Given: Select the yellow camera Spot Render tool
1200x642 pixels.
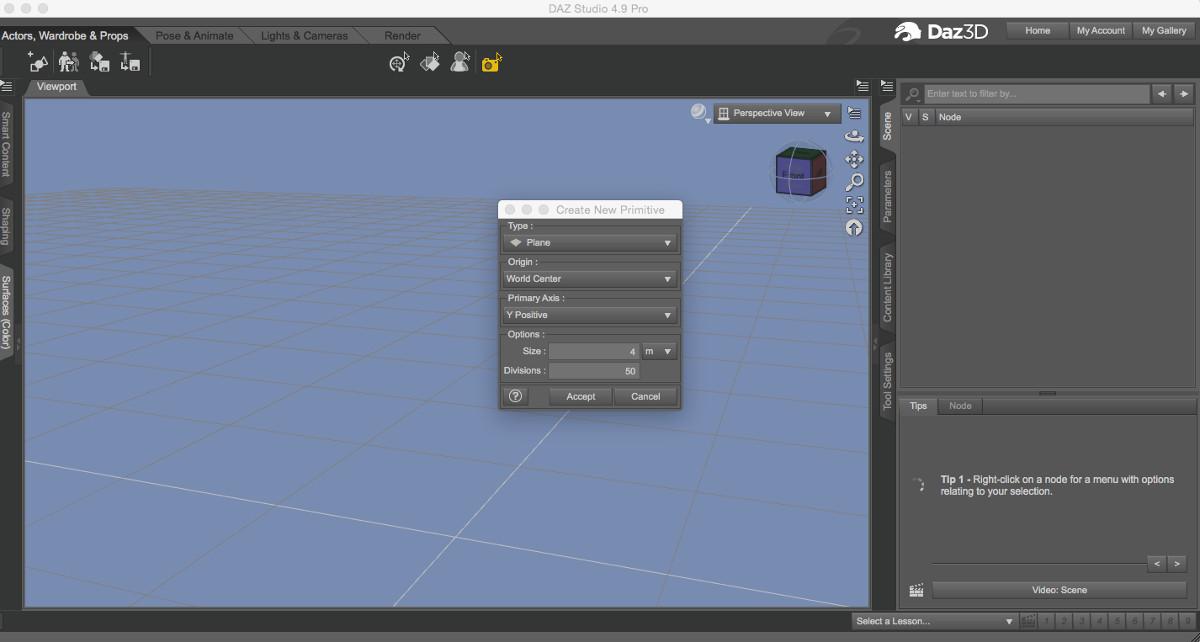Looking at the screenshot, I should tap(491, 62).
